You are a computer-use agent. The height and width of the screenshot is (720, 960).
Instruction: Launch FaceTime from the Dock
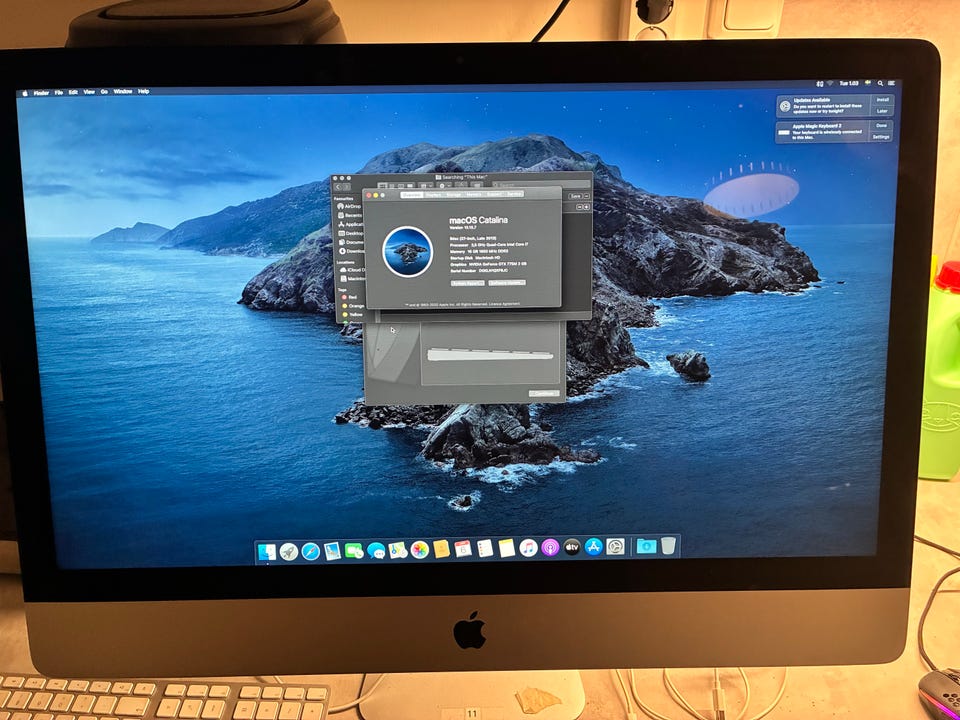pyautogui.click(x=354, y=550)
